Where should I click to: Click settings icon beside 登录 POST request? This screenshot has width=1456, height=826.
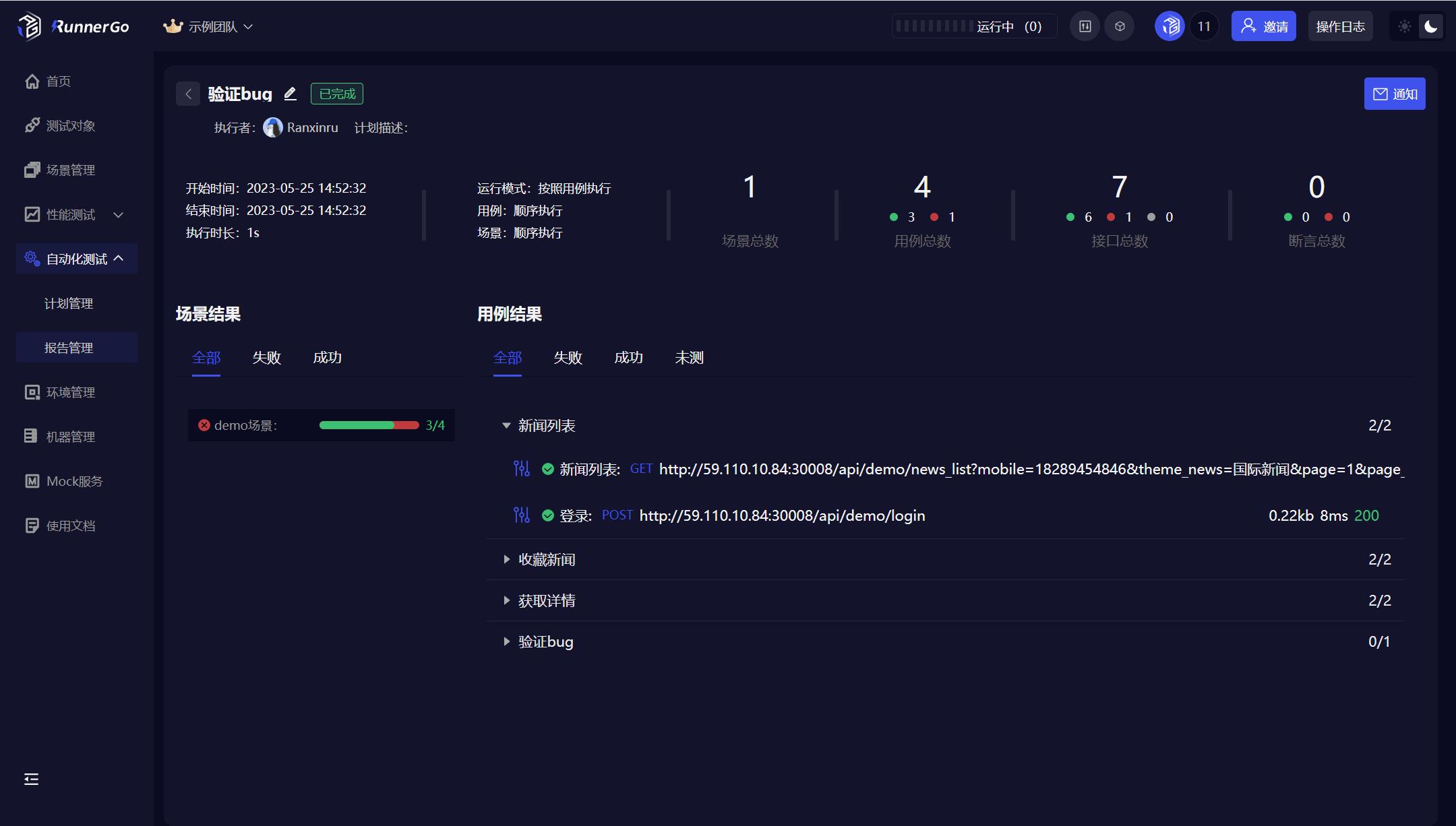(x=521, y=515)
